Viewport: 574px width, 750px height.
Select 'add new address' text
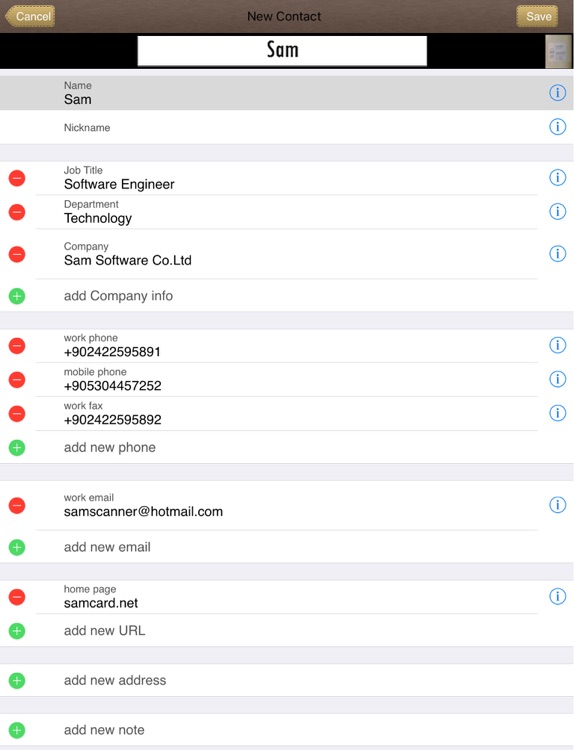tap(115, 680)
